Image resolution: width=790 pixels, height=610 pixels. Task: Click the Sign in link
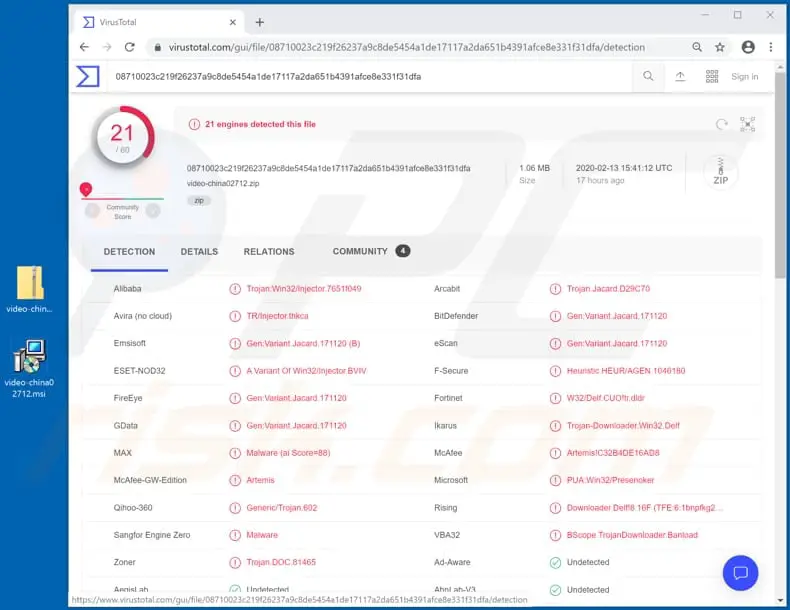745,77
